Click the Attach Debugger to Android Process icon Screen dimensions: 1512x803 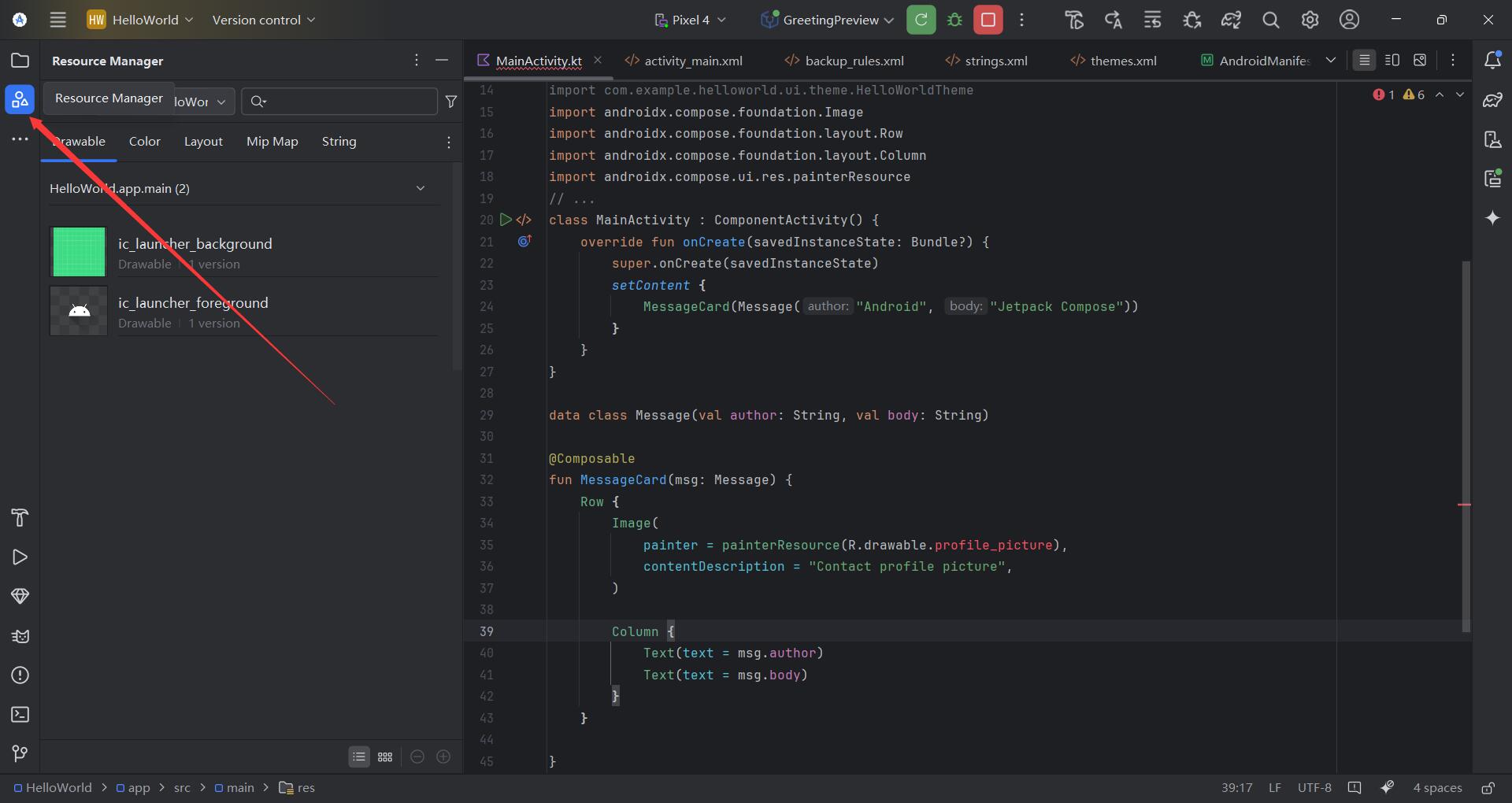[1192, 20]
